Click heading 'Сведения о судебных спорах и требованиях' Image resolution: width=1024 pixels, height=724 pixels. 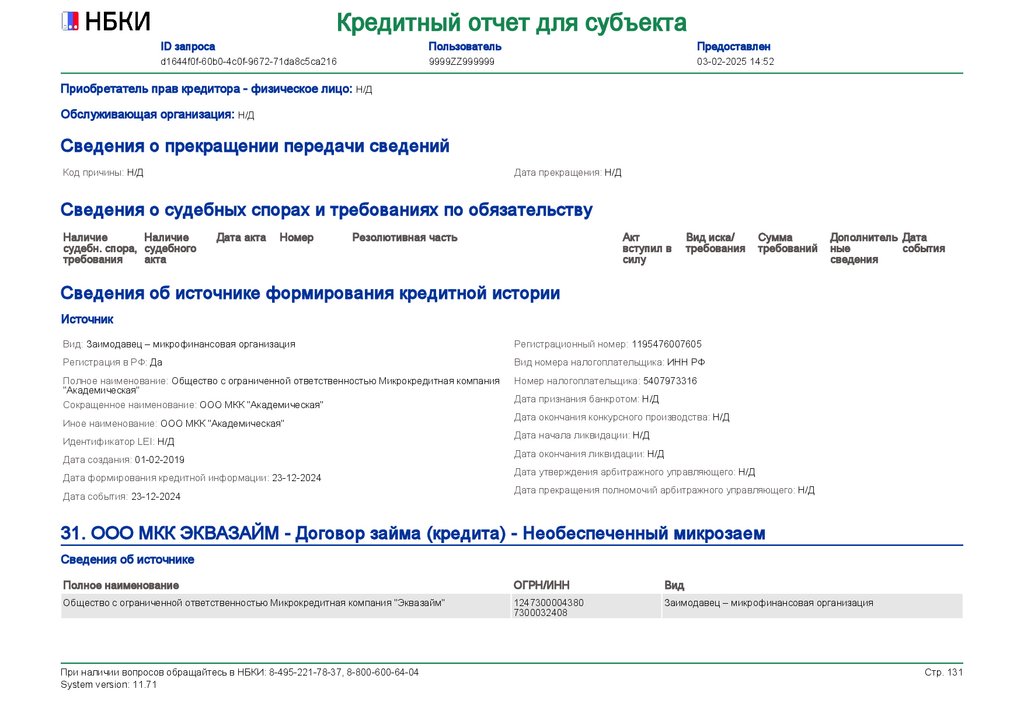[x=327, y=210]
